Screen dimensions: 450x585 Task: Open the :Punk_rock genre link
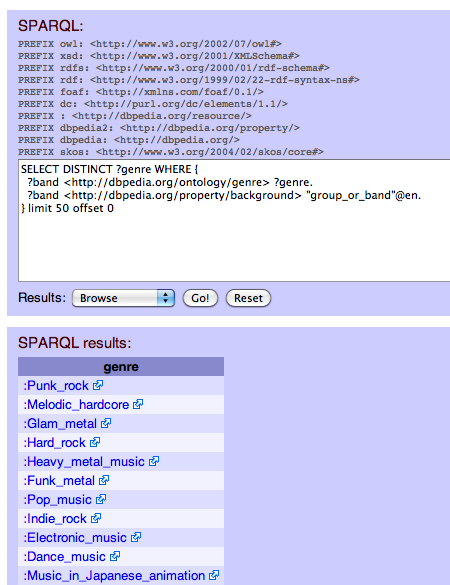[56, 385]
